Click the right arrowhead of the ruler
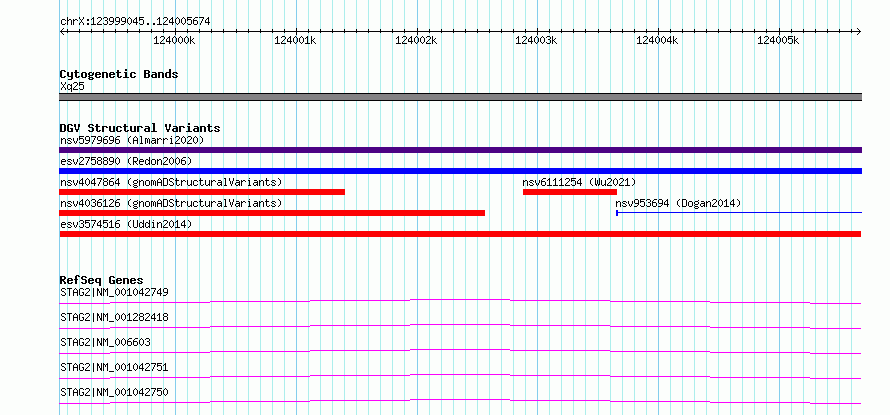The width and height of the screenshot is (890, 415). click(x=859, y=31)
